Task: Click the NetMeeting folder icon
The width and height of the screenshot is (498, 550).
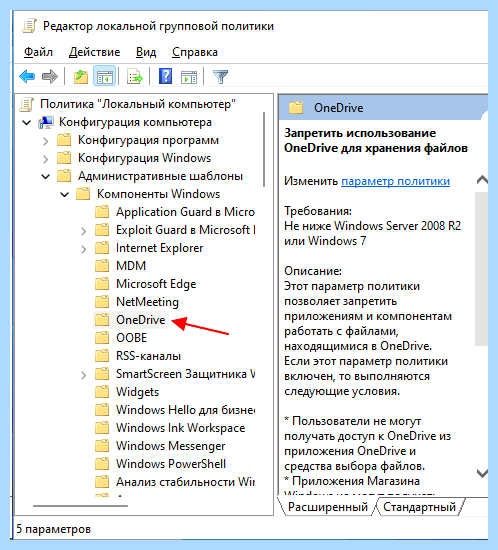Action: click(x=102, y=302)
